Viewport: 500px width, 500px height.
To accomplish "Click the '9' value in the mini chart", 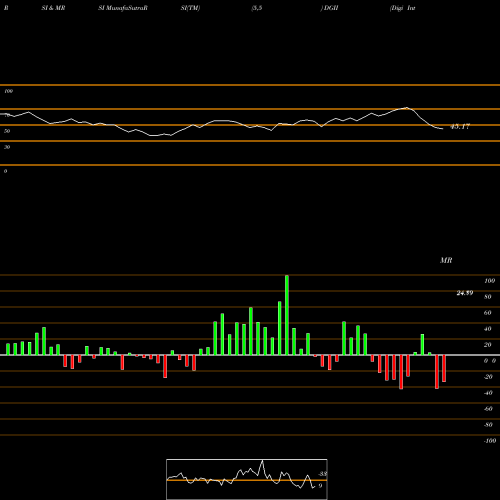I will point(320,486).
